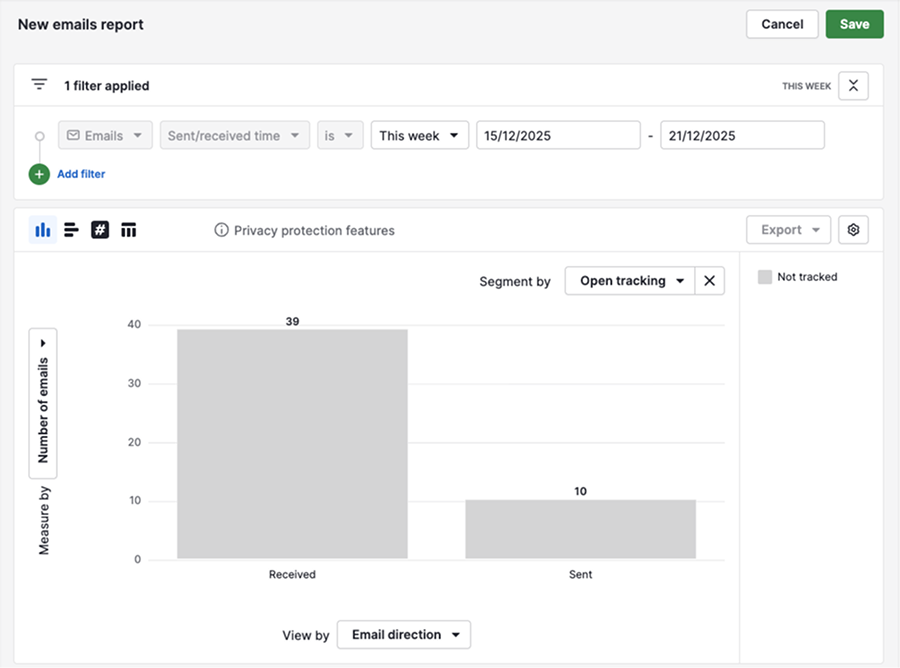
Task: Click the green plus Add filter icon
Action: pyautogui.click(x=39, y=174)
